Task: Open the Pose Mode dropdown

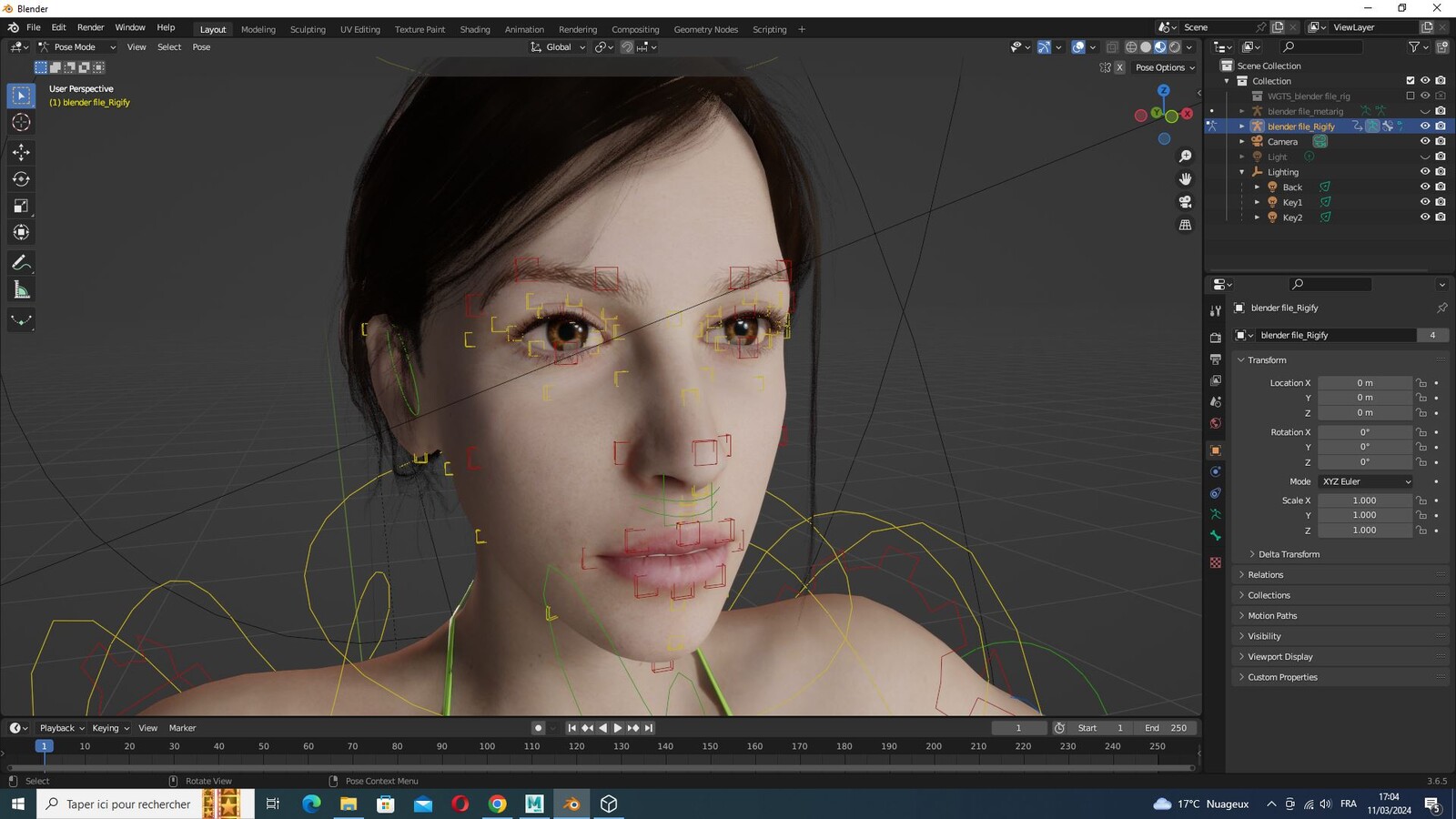Action: [x=77, y=47]
